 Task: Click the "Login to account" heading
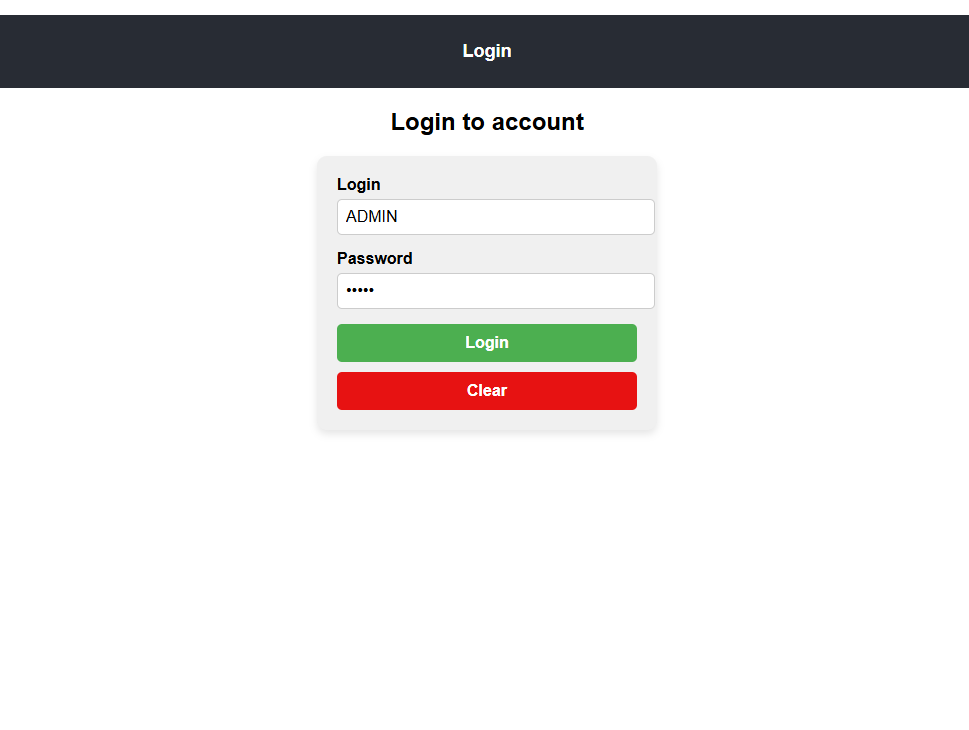[x=487, y=122]
